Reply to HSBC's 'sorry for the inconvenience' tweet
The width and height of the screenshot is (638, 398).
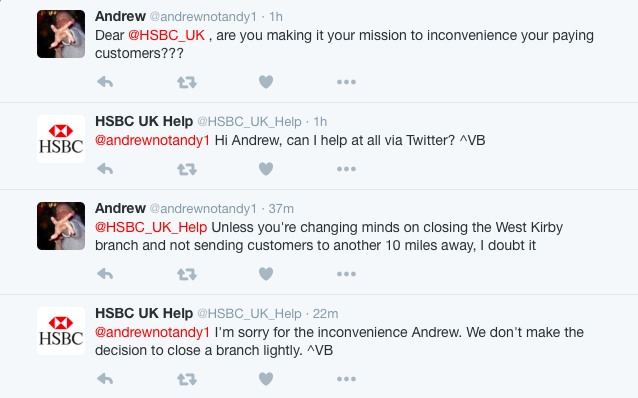pos(105,379)
